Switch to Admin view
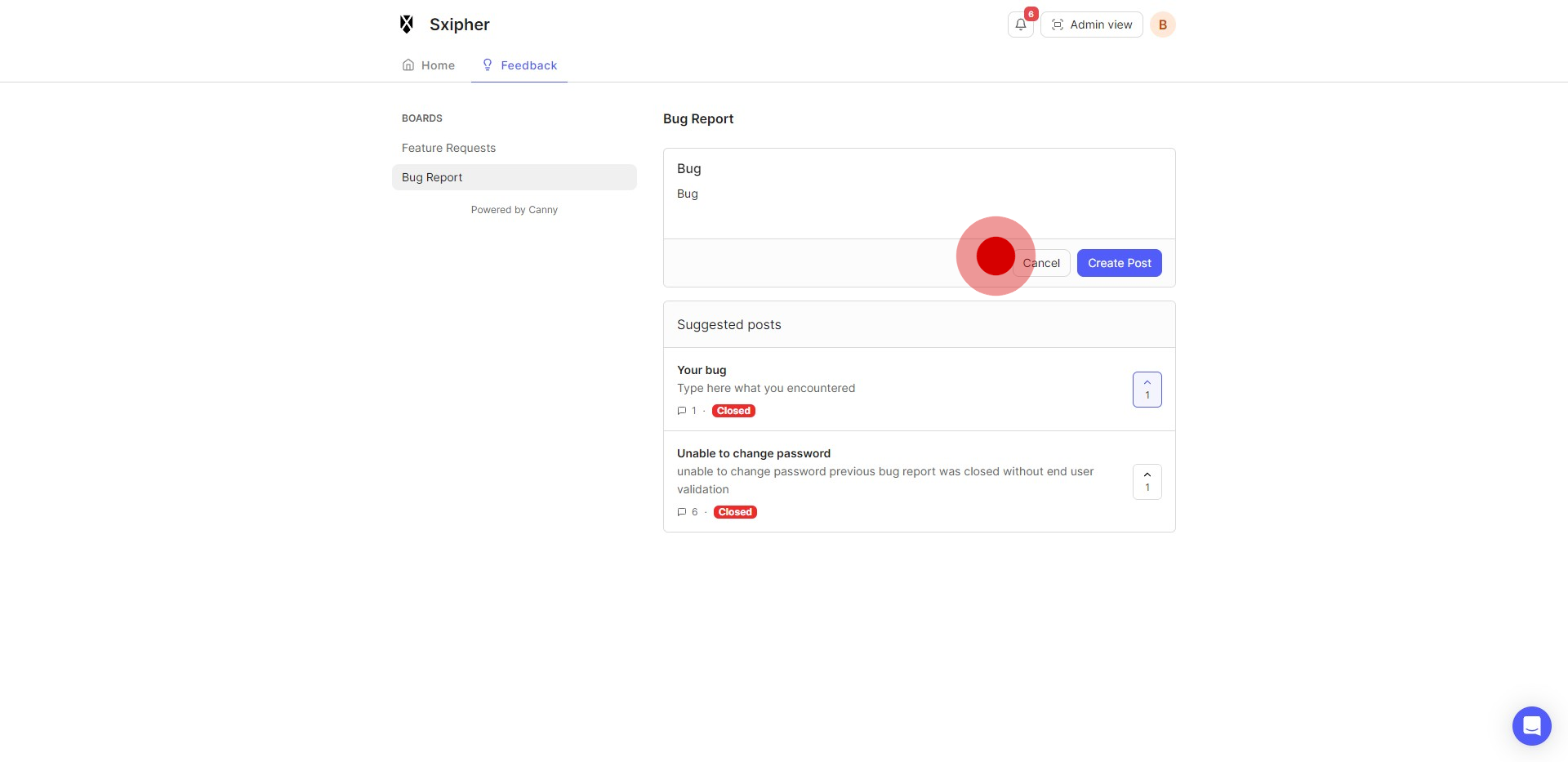 coord(1091,25)
